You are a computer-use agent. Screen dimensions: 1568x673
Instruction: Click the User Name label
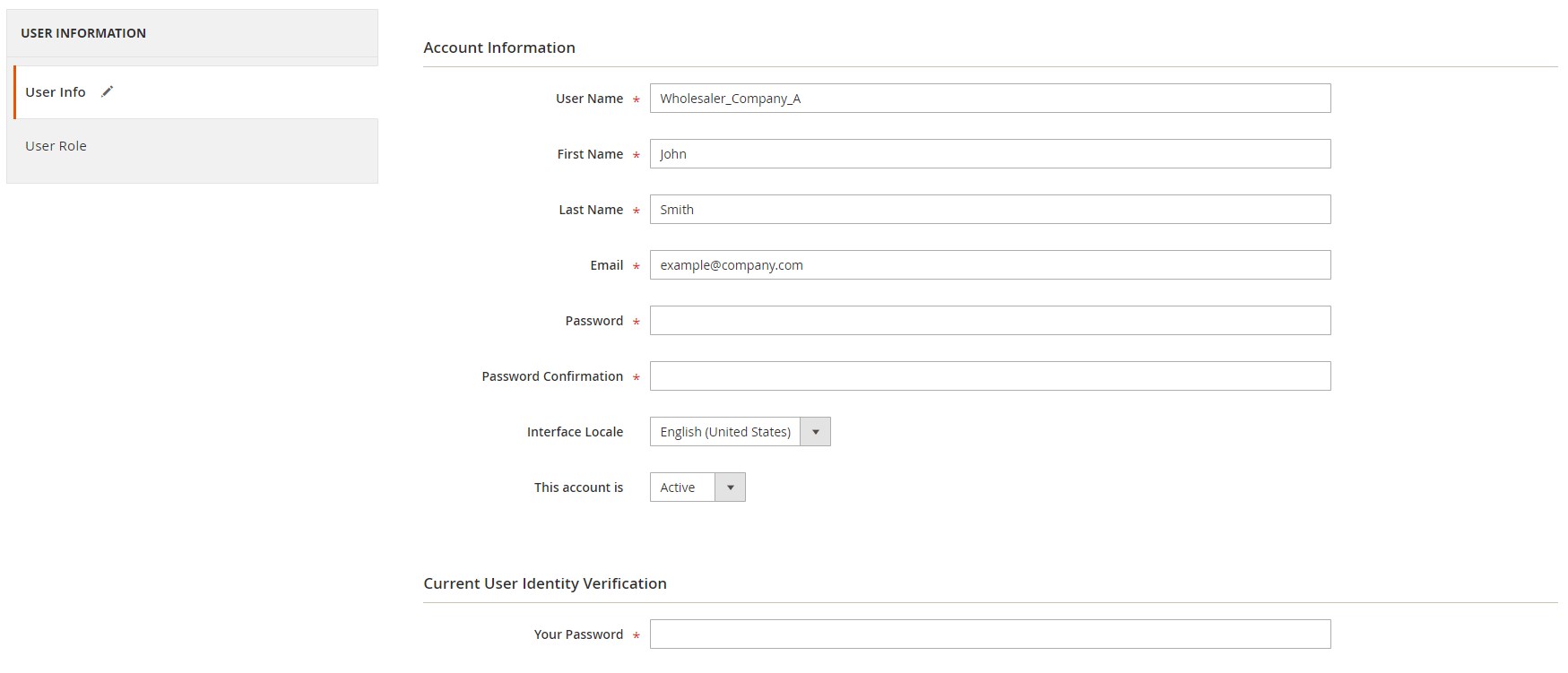[589, 99]
